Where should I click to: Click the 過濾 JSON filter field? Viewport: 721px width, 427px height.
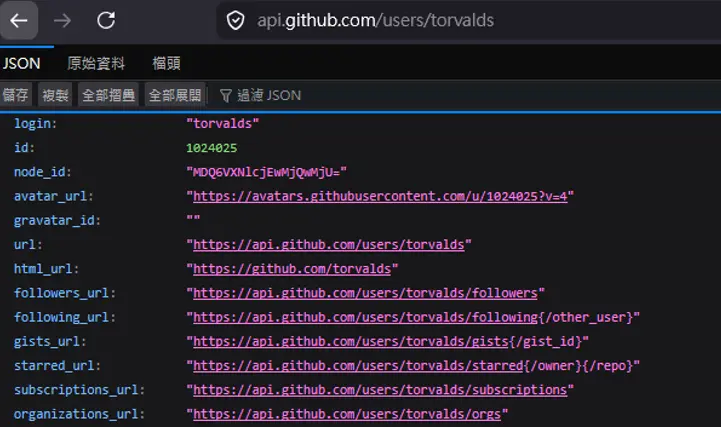click(269, 95)
